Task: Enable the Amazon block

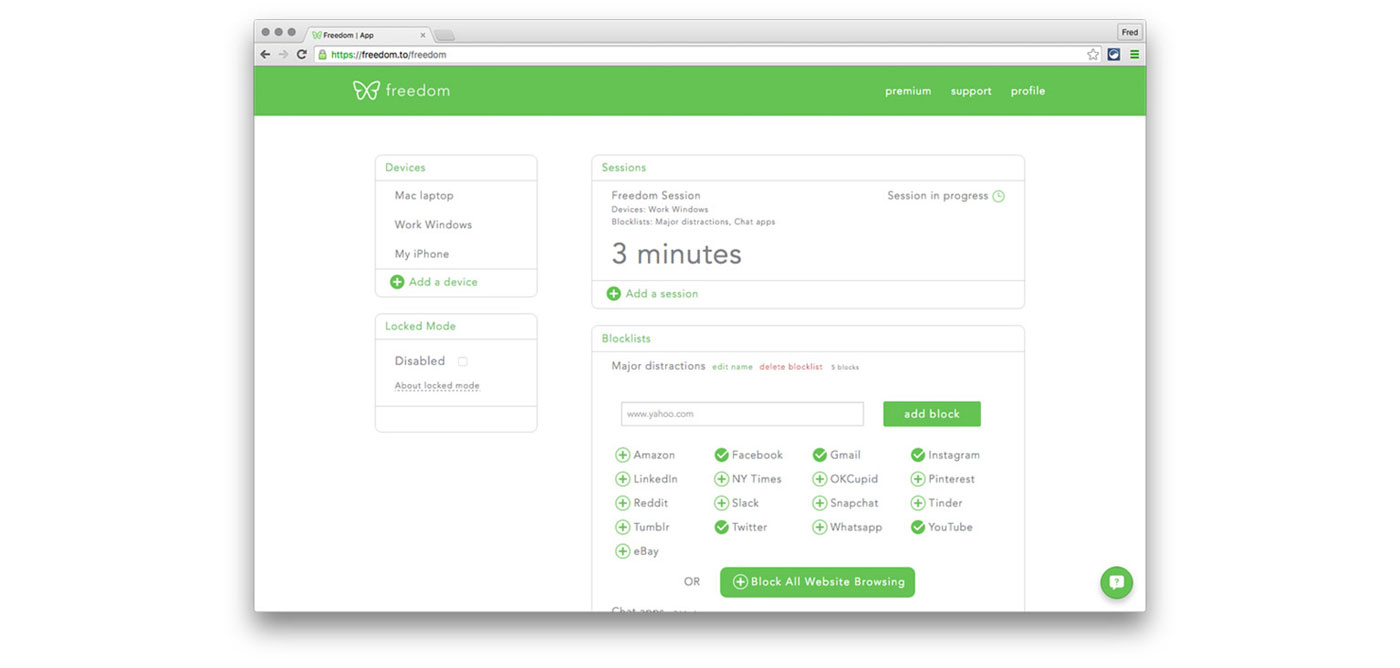Action: coord(621,454)
